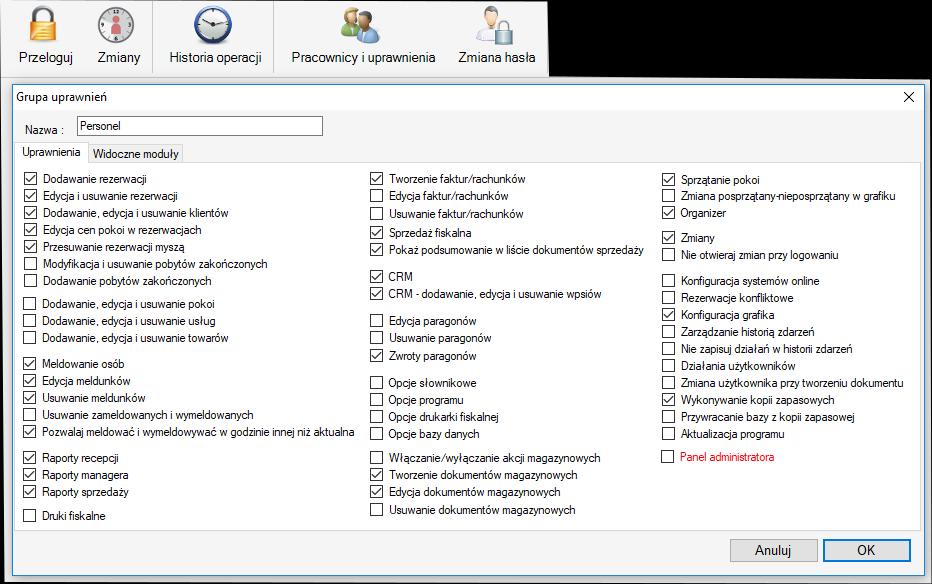The image size is (932, 584).
Task: Click the Anuluj button
Action: pos(773,550)
